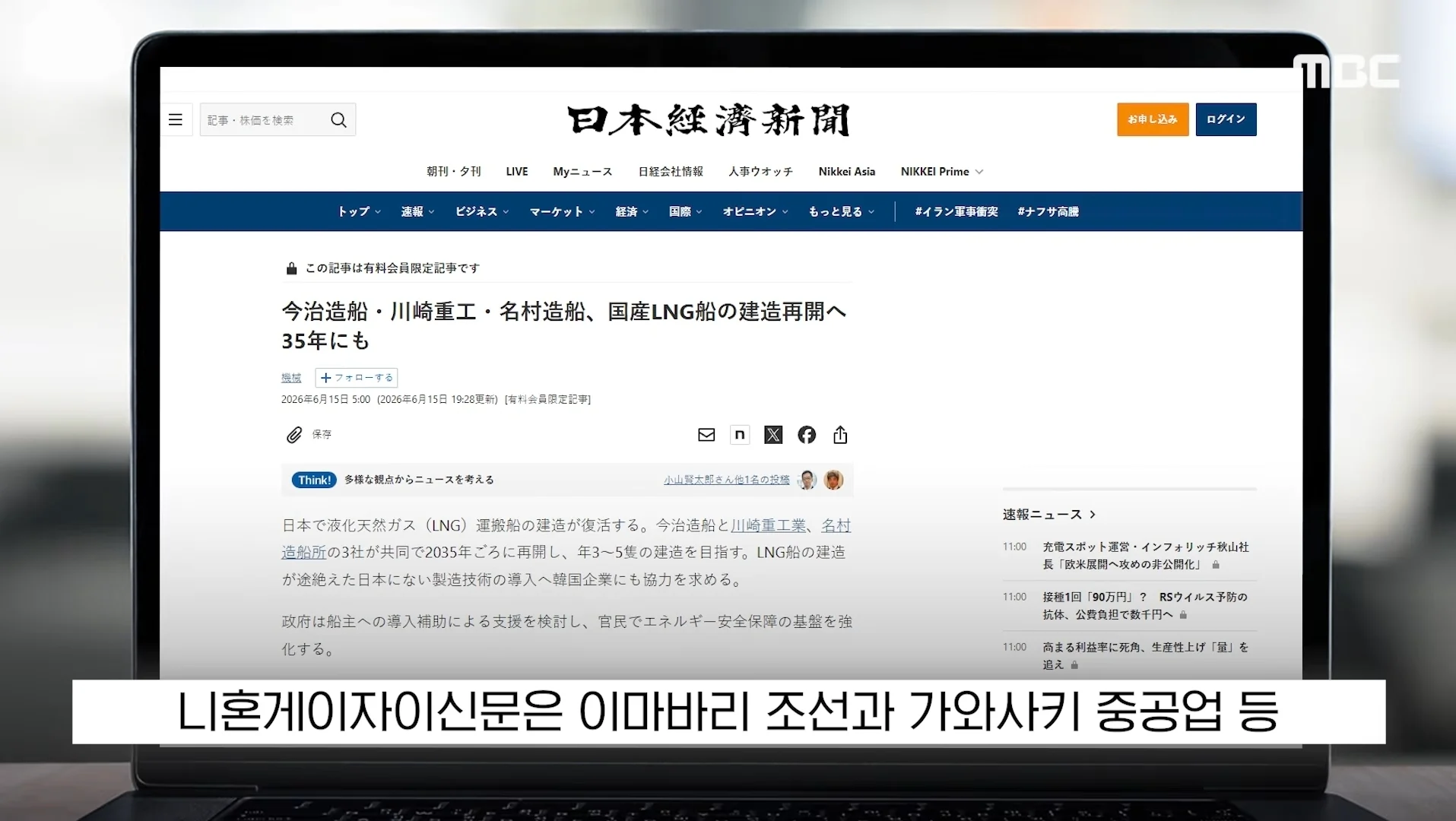
Task: Click the second commenter avatar
Action: coord(834,480)
